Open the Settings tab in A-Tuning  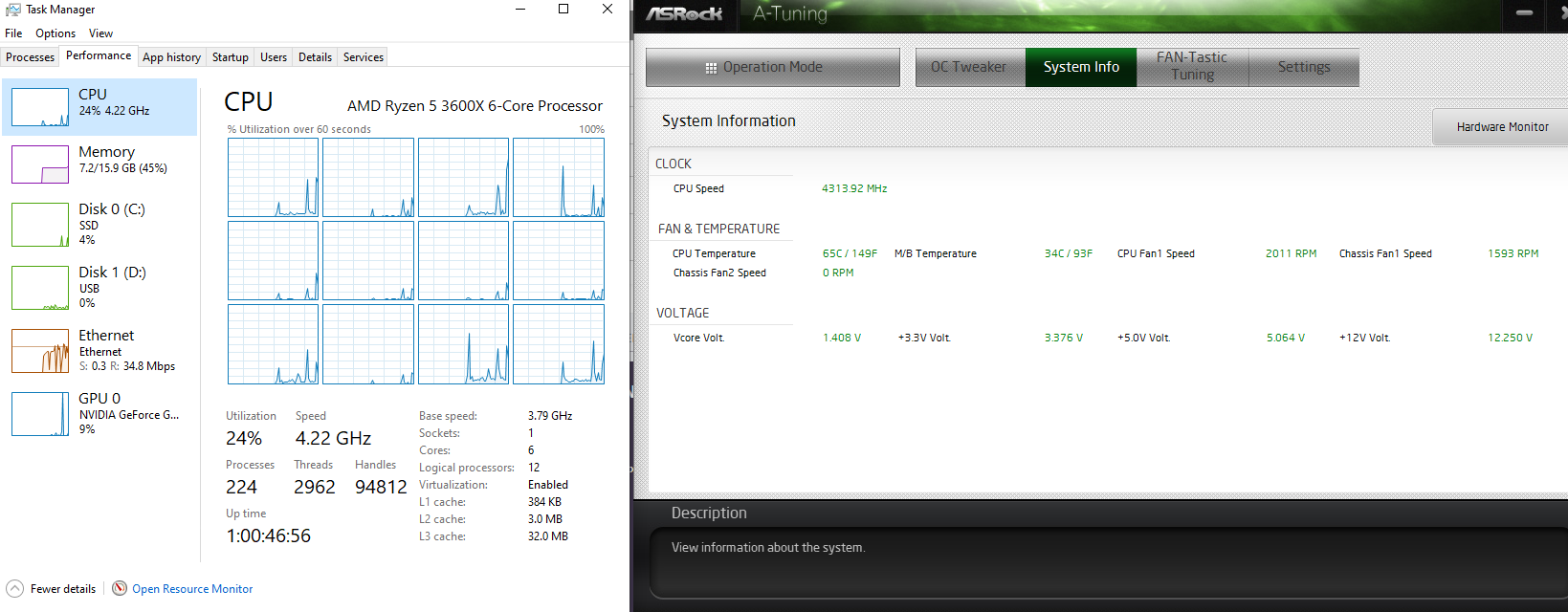pos(1304,67)
